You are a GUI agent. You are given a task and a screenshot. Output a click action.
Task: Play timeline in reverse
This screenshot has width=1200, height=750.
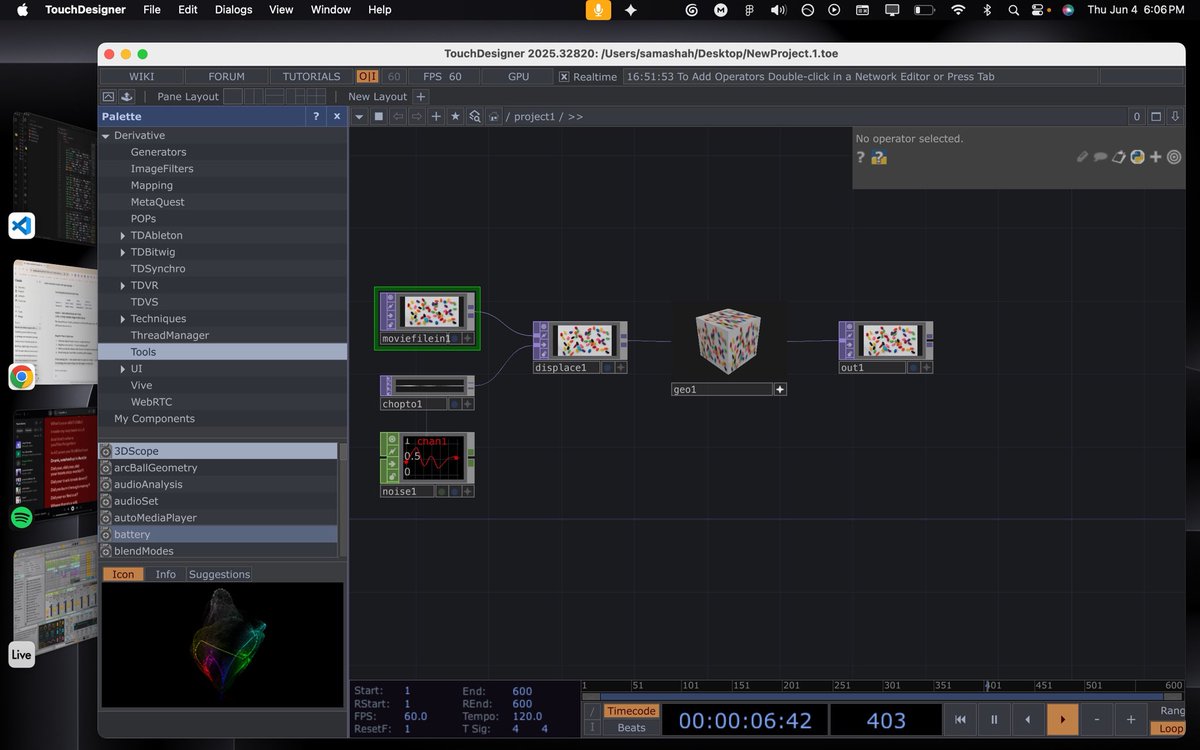tap(1028, 719)
